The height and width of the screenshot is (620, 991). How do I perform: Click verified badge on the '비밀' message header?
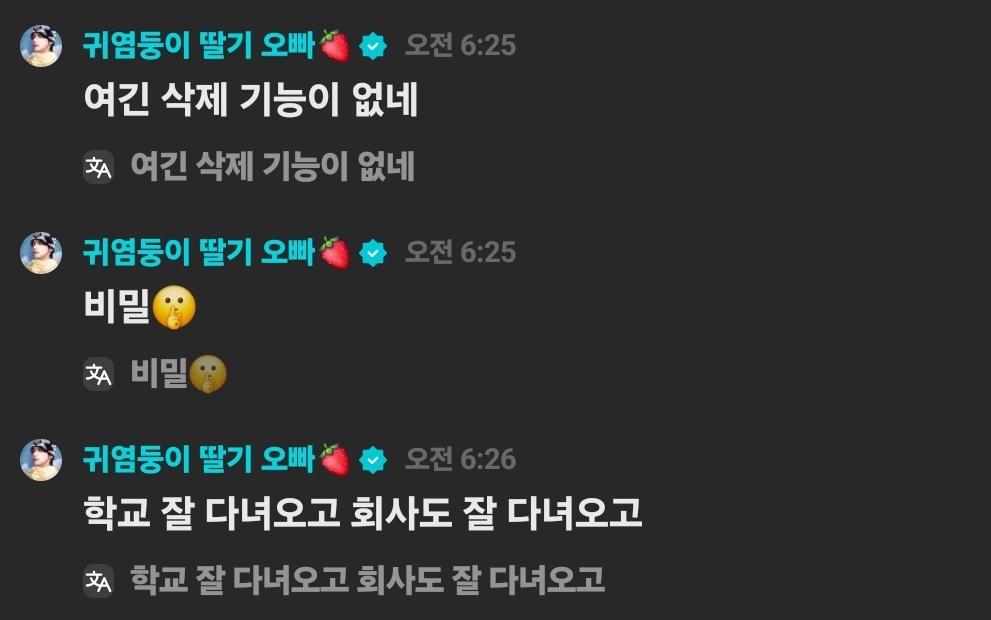pos(373,253)
